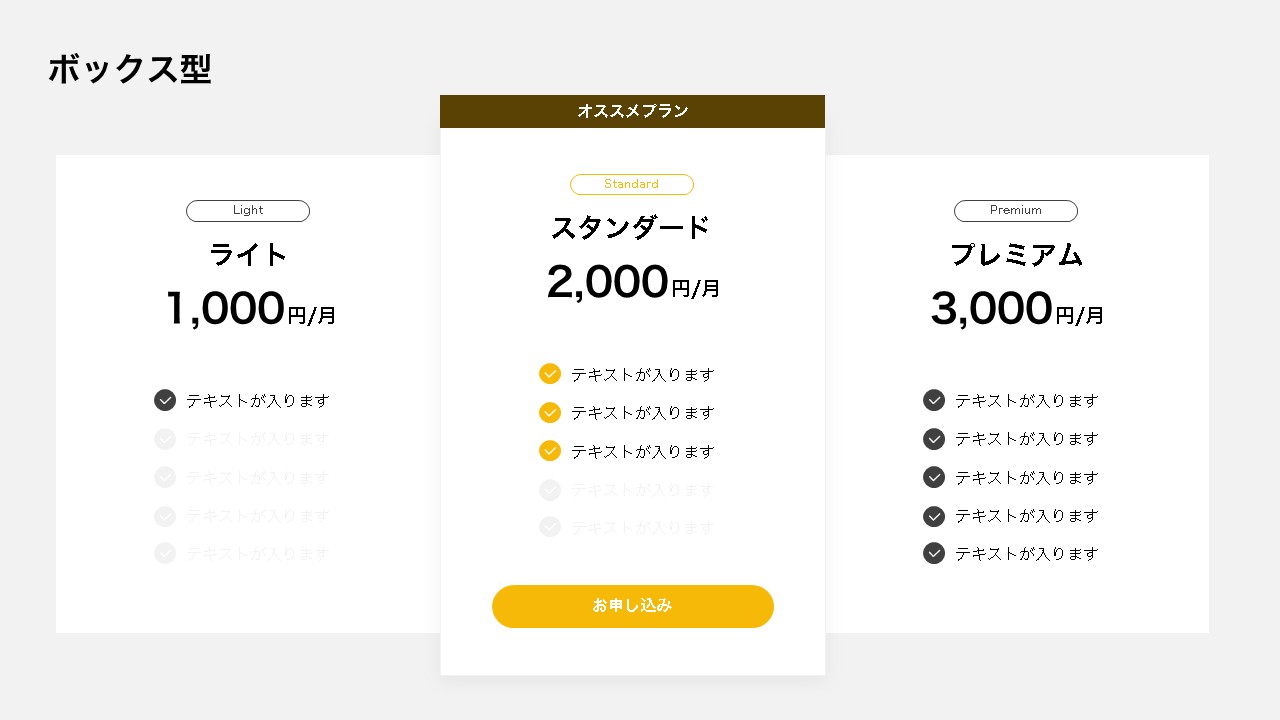This screenshot has height=720, width=1280.
Task: Click the second yellow checkmark in Standard plan
Action: click(x=550, y=412)
